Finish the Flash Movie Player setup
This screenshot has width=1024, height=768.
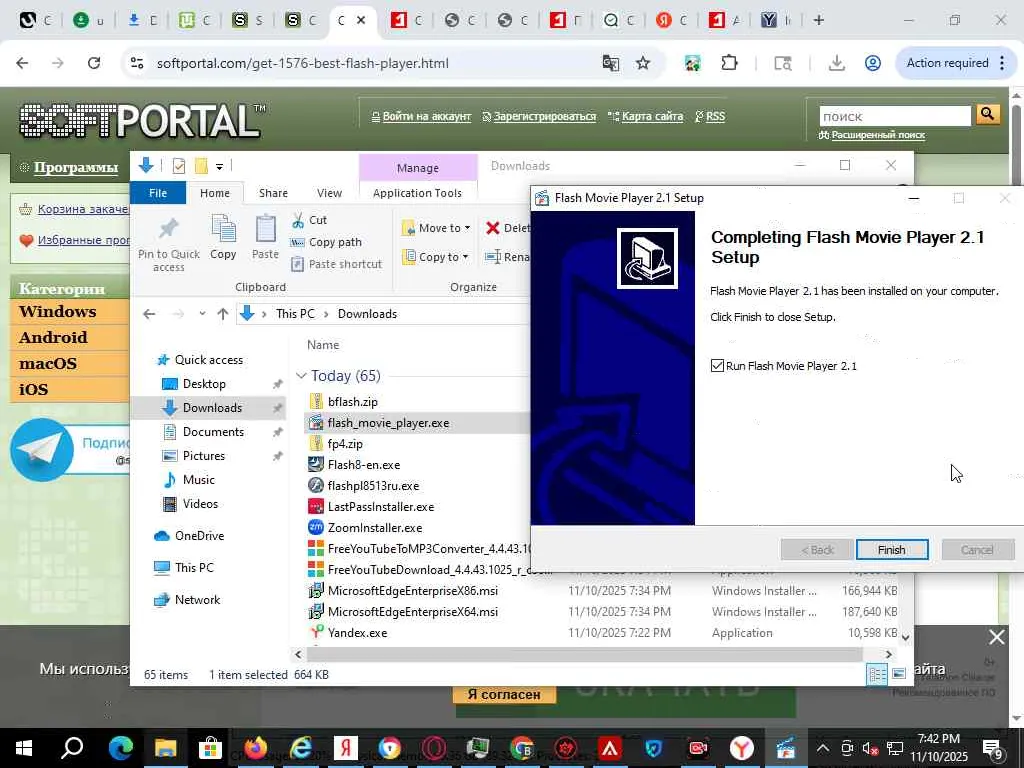(x=891, y=550)
